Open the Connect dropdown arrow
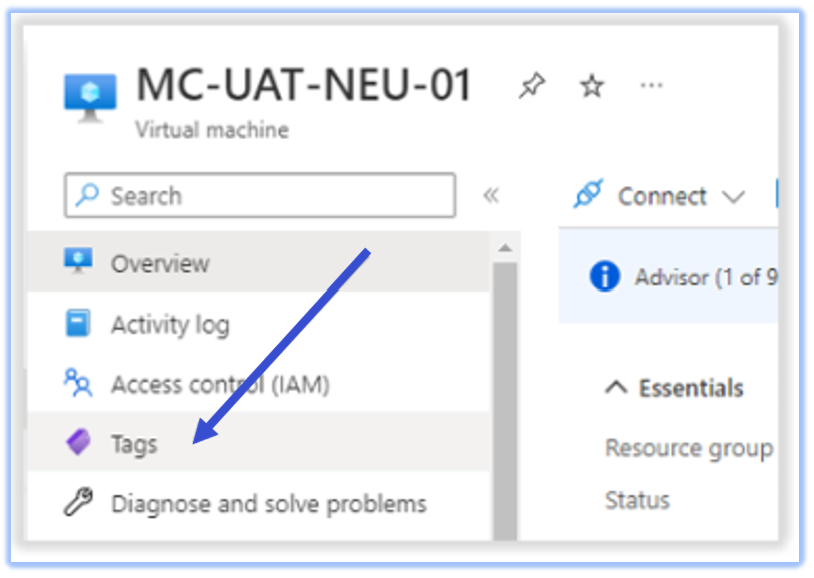The height and width of the screenshot is (578, 814). coord(733,197)
